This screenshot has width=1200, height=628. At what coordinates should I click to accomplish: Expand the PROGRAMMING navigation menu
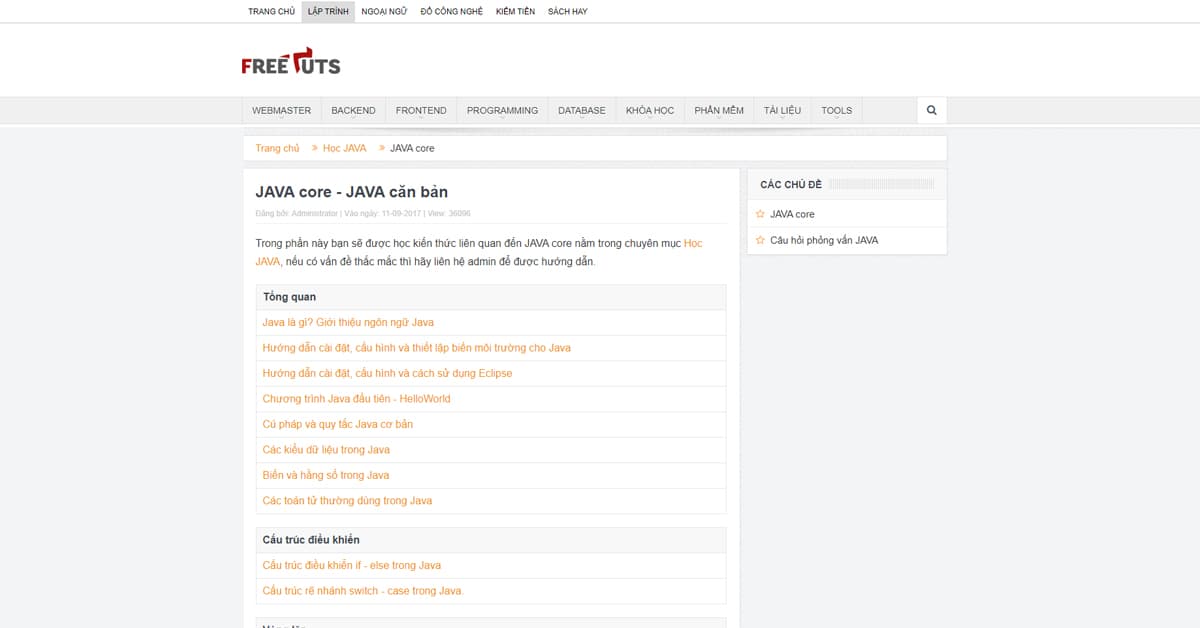click(x=502, y=111)
